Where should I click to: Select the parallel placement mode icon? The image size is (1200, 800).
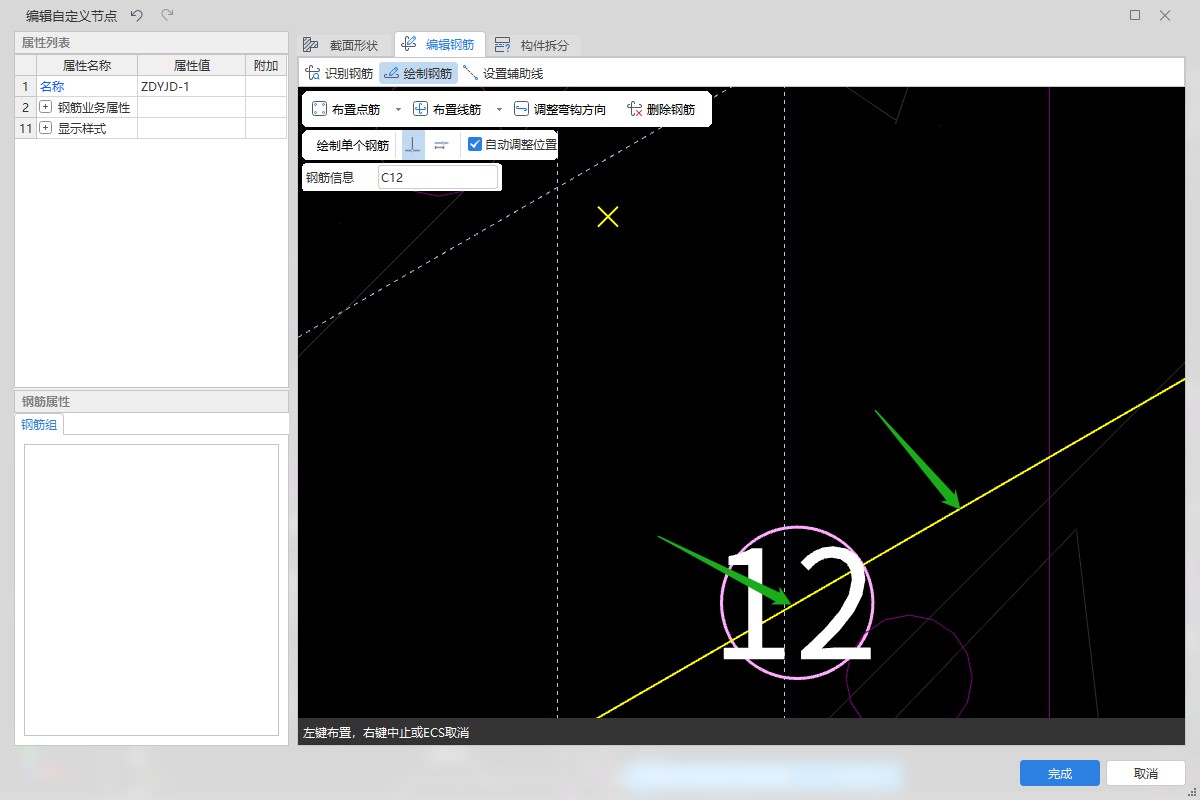click(441, 145)
